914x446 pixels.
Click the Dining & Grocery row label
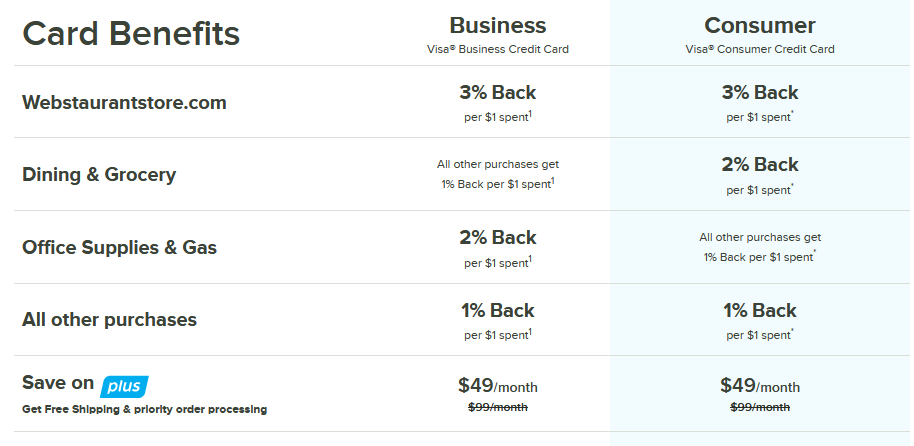[99, 175]
